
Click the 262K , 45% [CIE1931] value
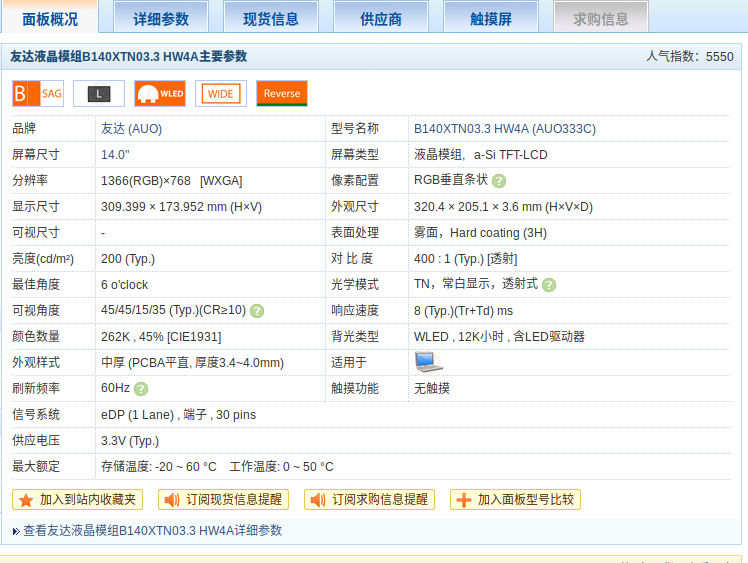click(x=161, y=337)
